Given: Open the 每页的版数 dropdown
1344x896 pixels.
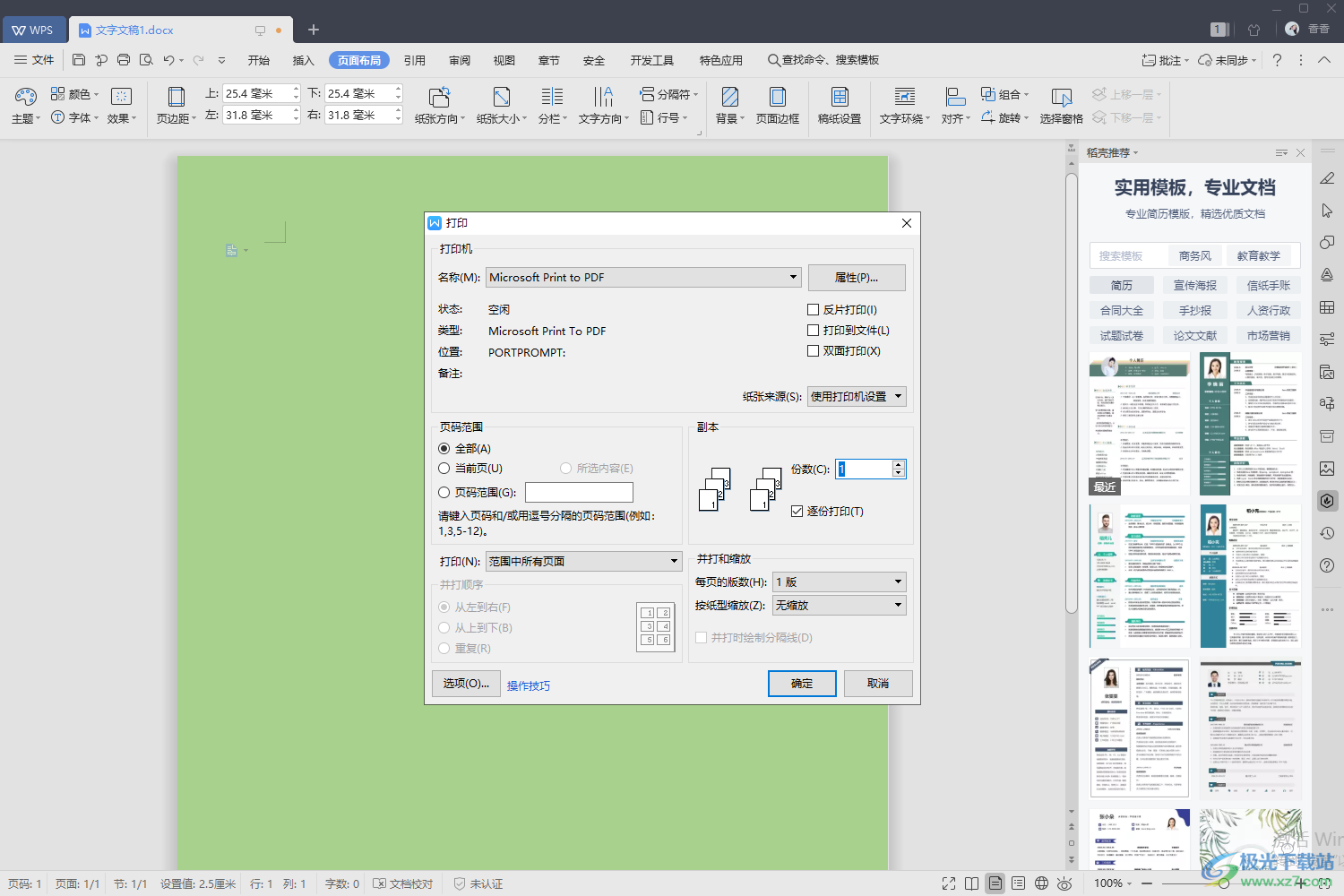Looking at the screenshot, I should pyautogui.click(x=898, y=582).
